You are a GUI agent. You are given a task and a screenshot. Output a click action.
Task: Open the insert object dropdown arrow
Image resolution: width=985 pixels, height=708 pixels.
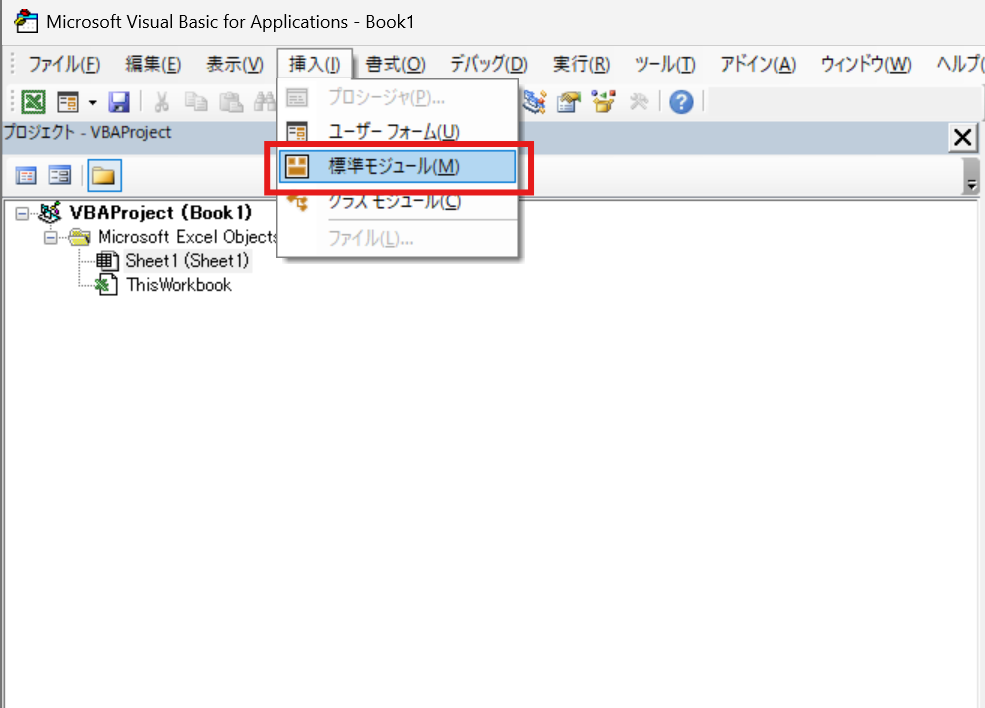[92, 102]
